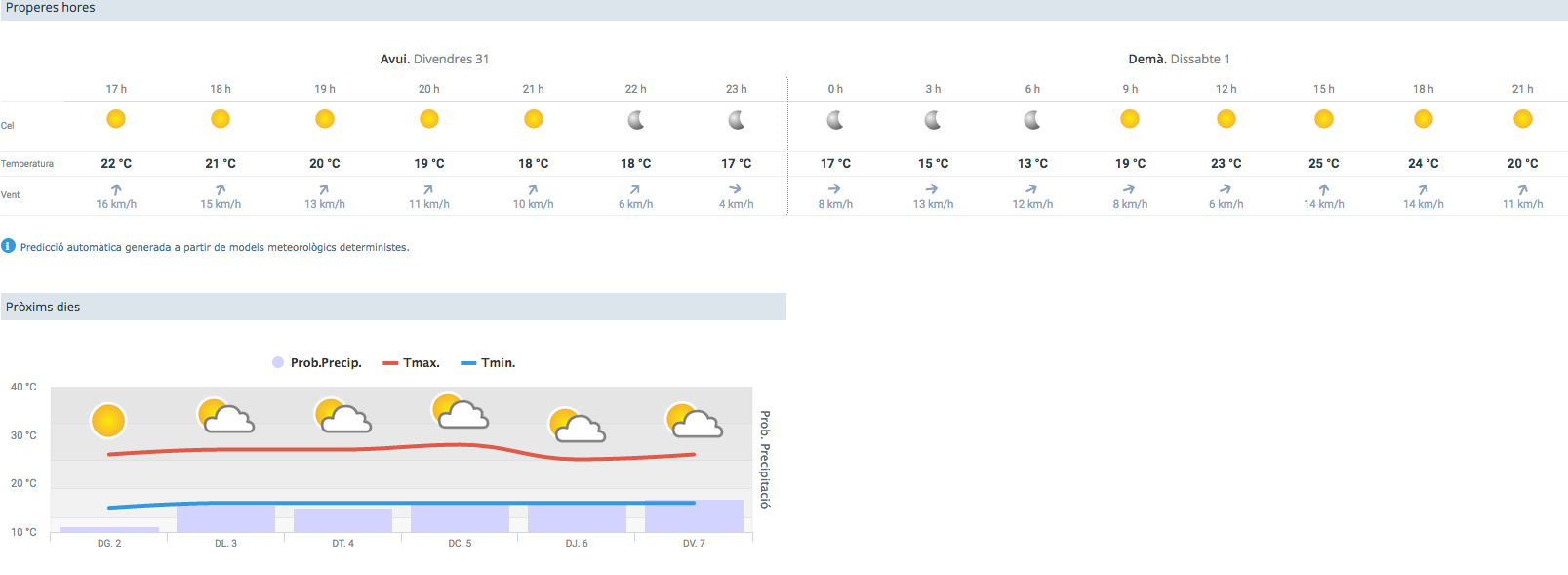Click the blue info icon beside Predicció automàtica
The image size is (1568, 575).
[x=9, y=246]
